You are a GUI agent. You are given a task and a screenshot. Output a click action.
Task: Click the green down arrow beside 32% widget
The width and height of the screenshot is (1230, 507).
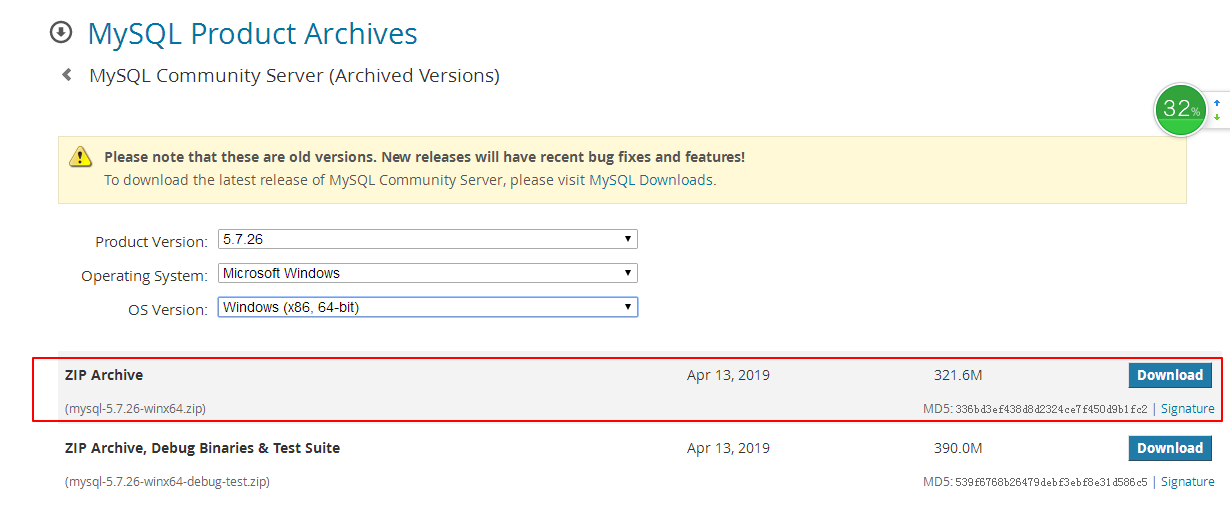tap(1217, 118)
